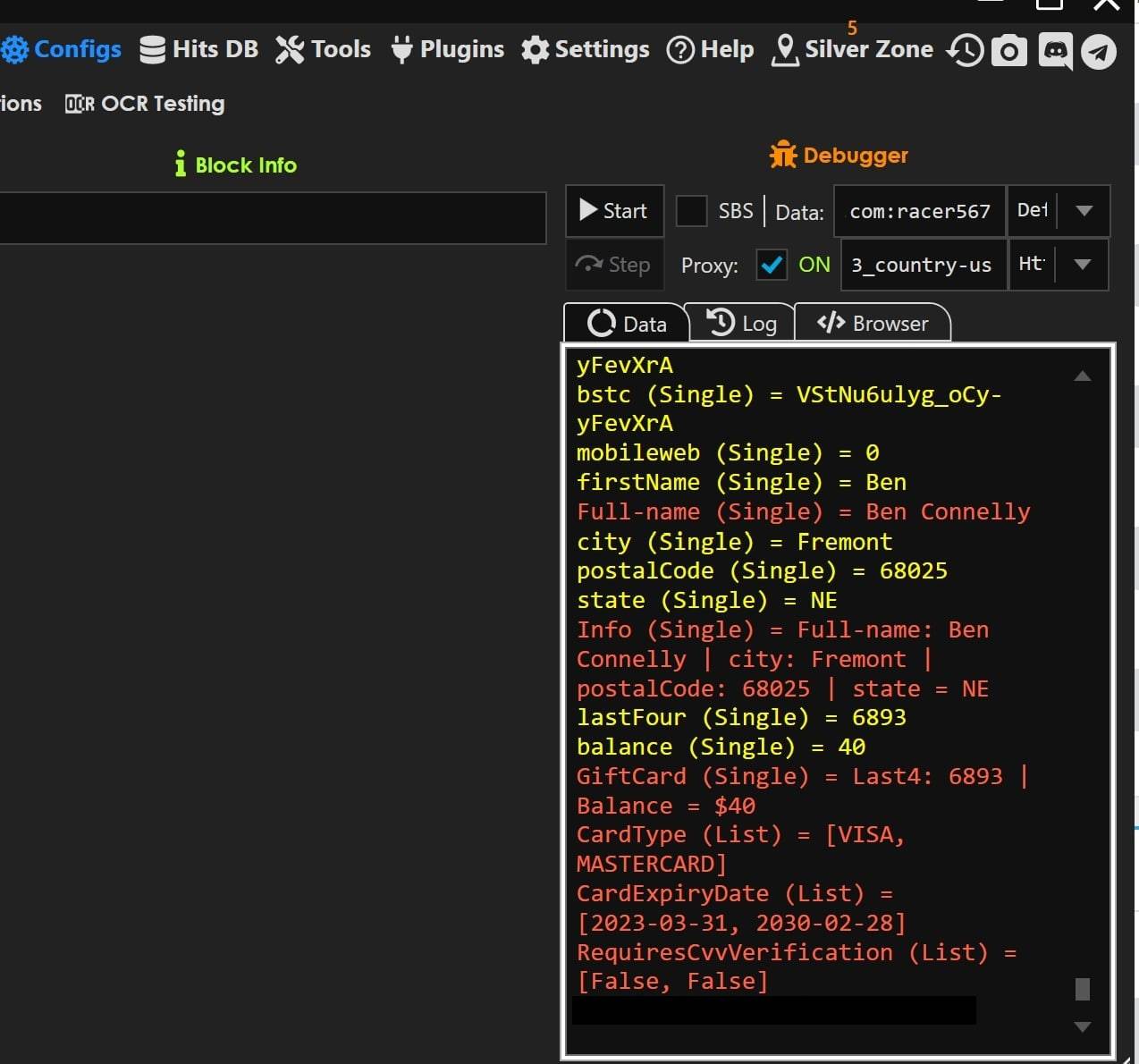The width and height of the screenshot is (1139, 1064).
Task: Open the history clock icon
Action: [x=966, y=51]
